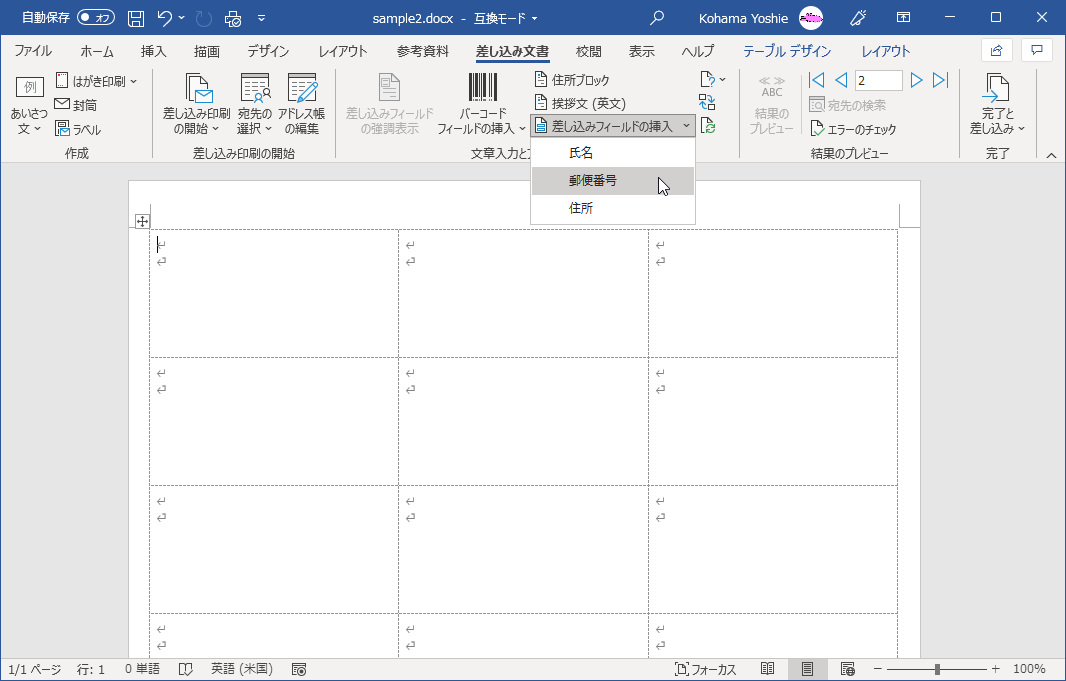Image resolution: width=1066 pixels, height=681 pixels.
Task: Open the Kohama Yoshie account avatar
Action: coord(810,18)
